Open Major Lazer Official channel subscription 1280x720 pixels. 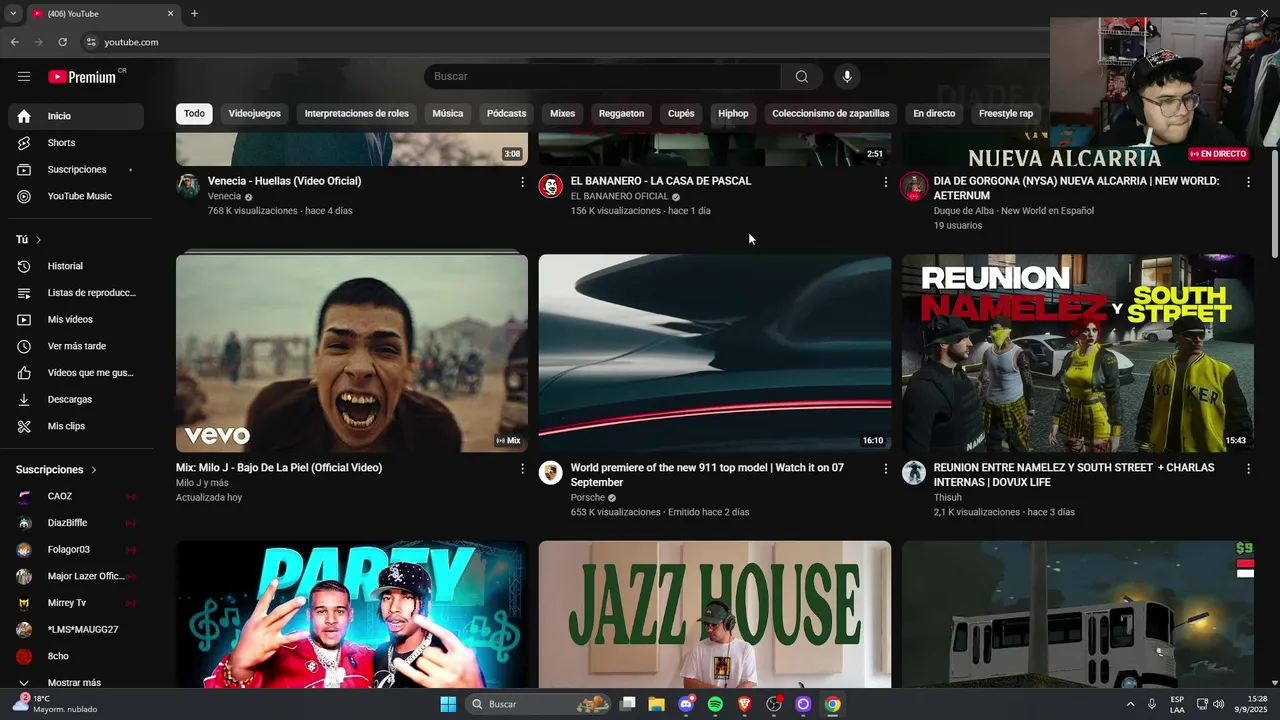[76, 576]
